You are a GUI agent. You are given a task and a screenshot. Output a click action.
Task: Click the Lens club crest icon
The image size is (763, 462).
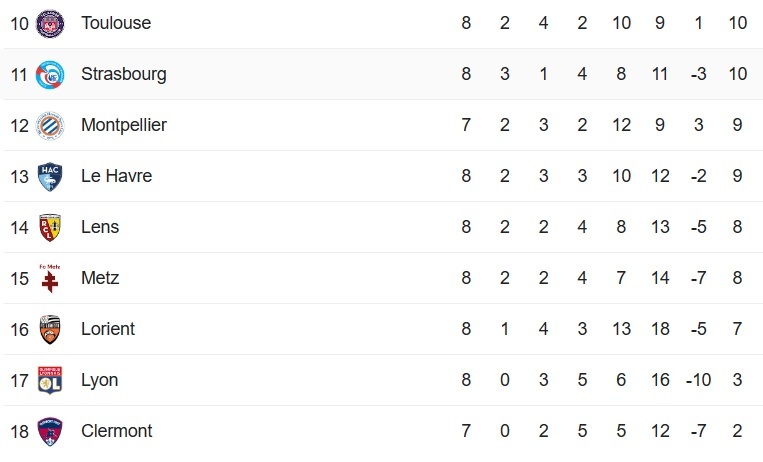click(49, 227)
